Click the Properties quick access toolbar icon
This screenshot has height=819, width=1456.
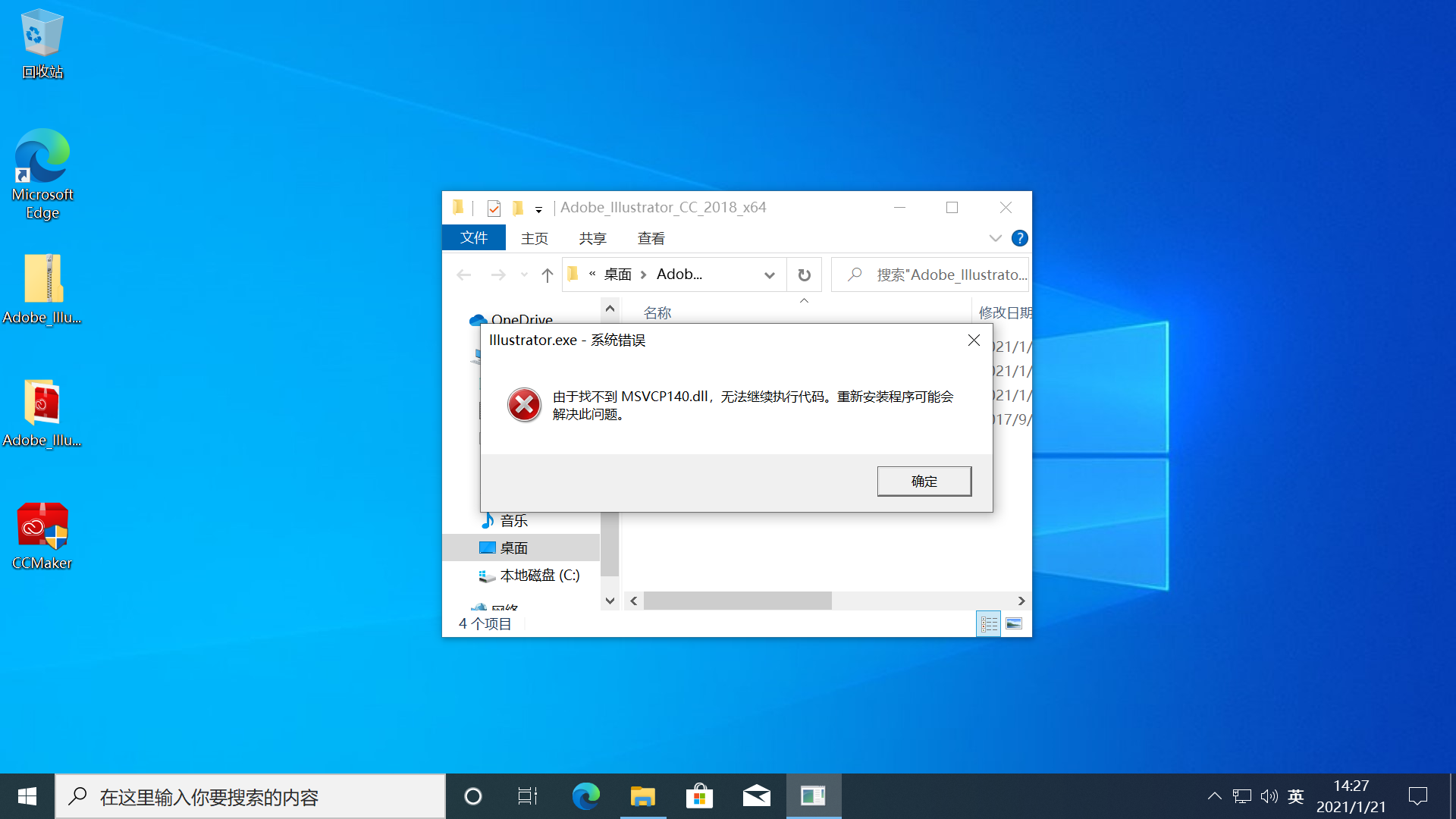coord(494,208)
